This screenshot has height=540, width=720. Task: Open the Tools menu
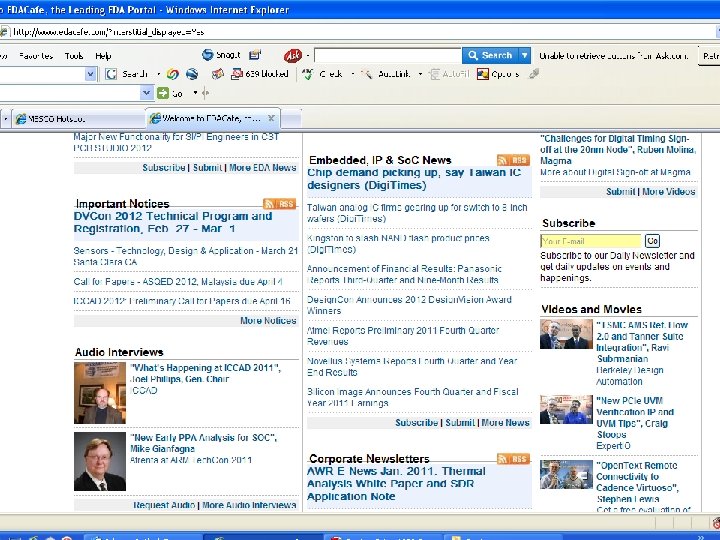(74, 56)
